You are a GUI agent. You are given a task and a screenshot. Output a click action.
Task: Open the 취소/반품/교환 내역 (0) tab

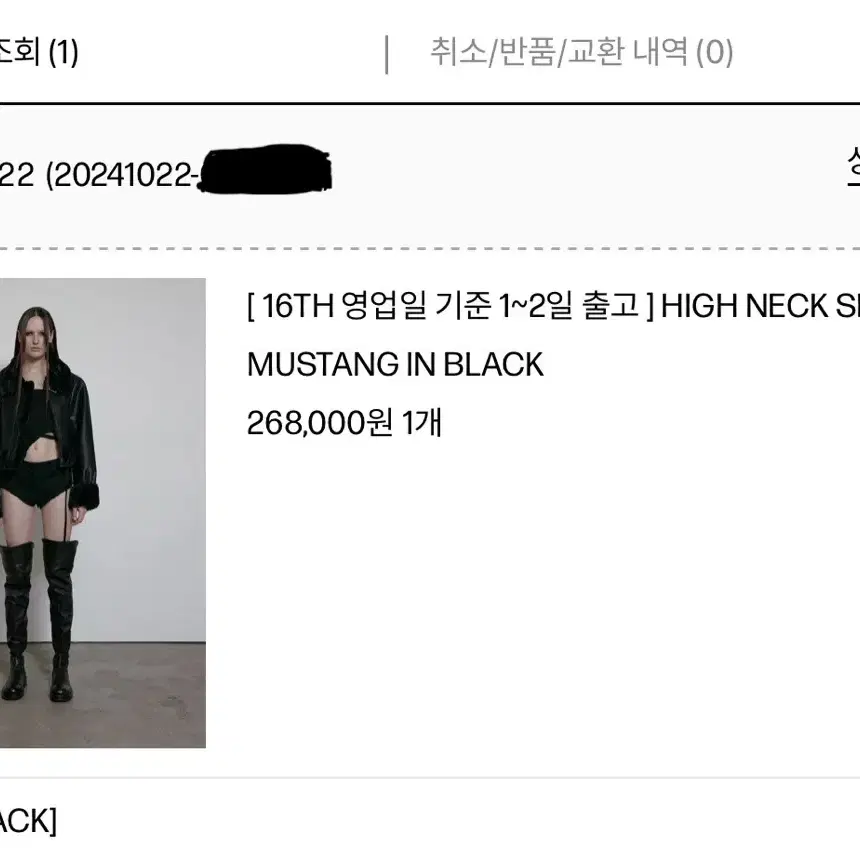(581, 53)
